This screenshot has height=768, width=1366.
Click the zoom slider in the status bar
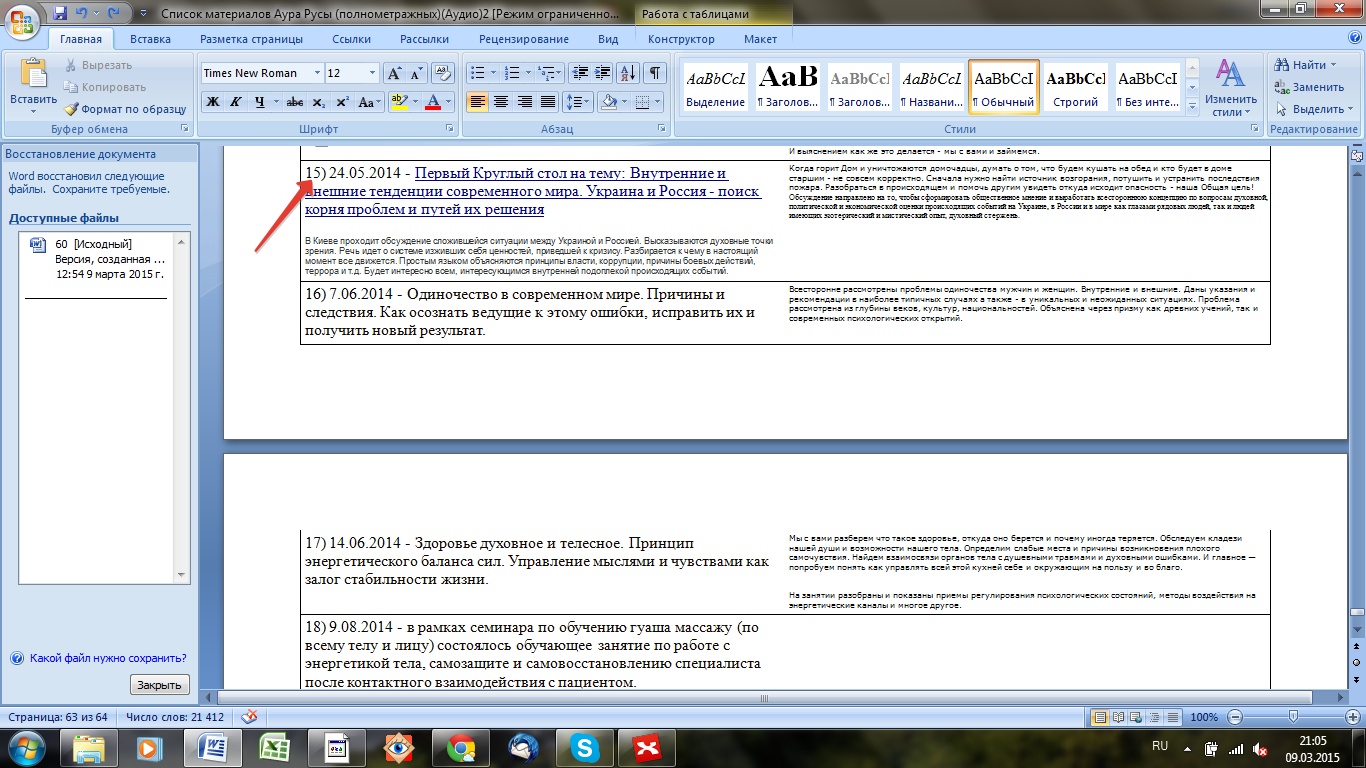point(1293,717)
